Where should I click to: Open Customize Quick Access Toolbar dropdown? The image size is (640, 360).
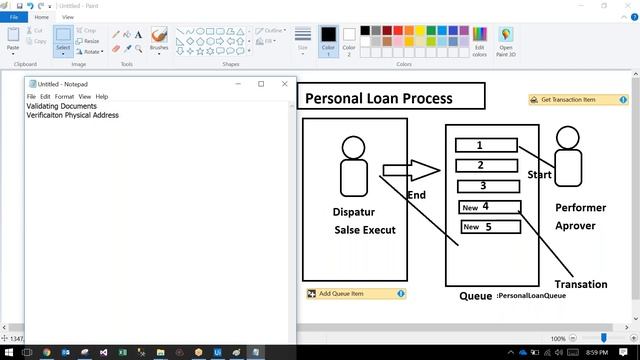50,6
